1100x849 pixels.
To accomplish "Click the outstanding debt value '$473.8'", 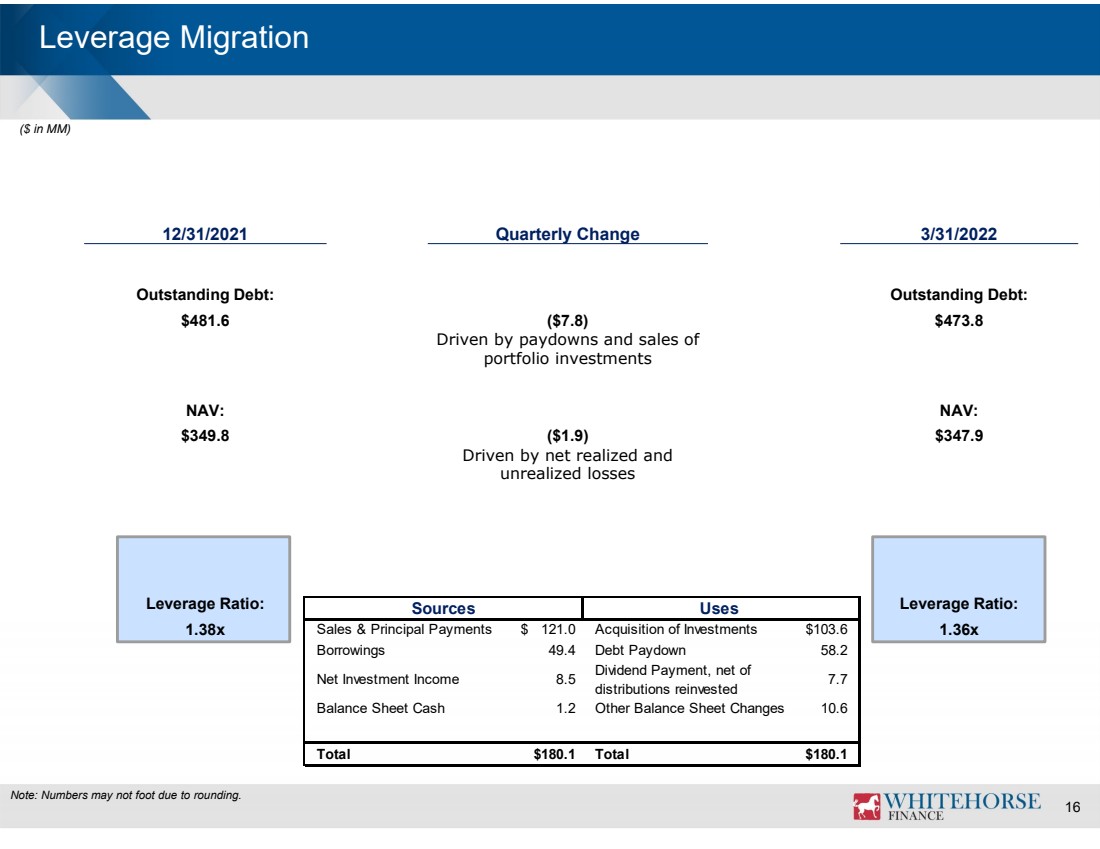I will 958,321.
